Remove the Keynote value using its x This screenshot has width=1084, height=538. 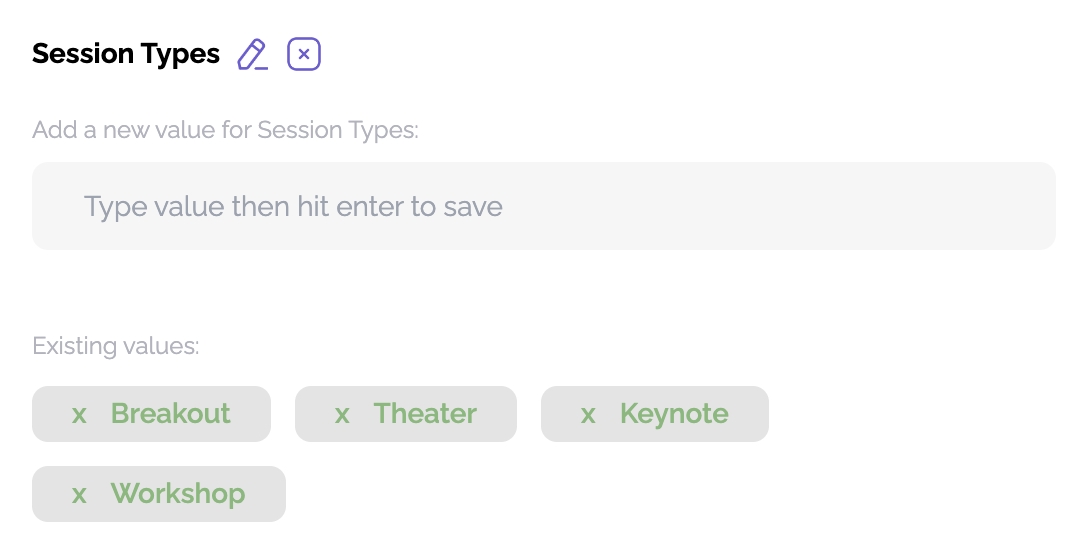[x=588, y=414]
